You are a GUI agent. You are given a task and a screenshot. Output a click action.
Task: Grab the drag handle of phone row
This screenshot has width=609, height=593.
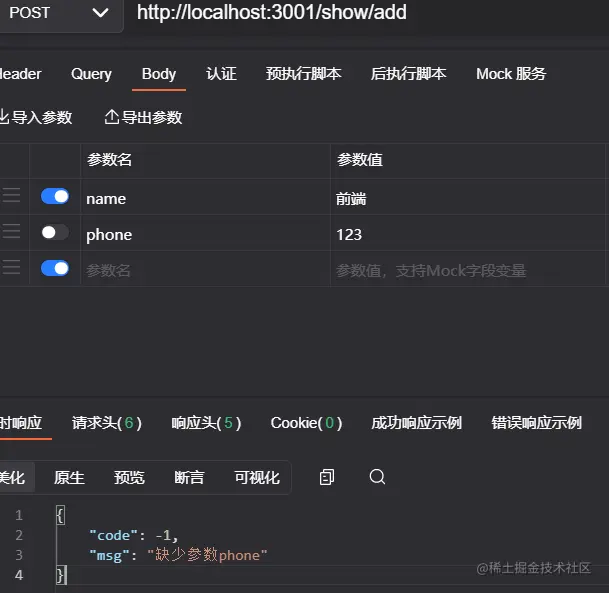(11, 231)
